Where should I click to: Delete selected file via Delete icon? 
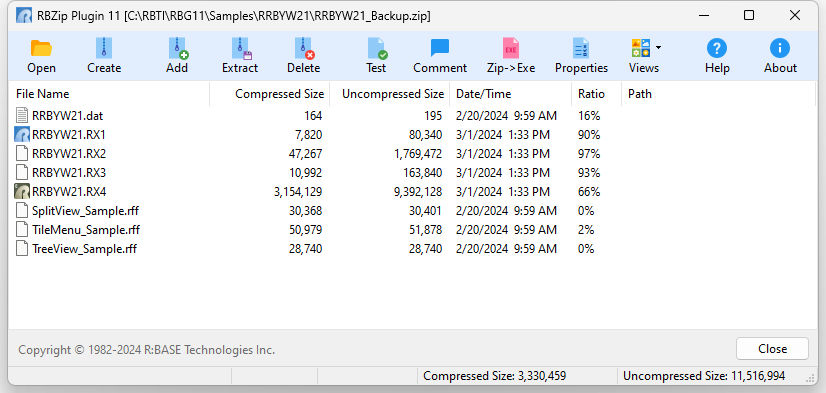(x=304, y=48)
